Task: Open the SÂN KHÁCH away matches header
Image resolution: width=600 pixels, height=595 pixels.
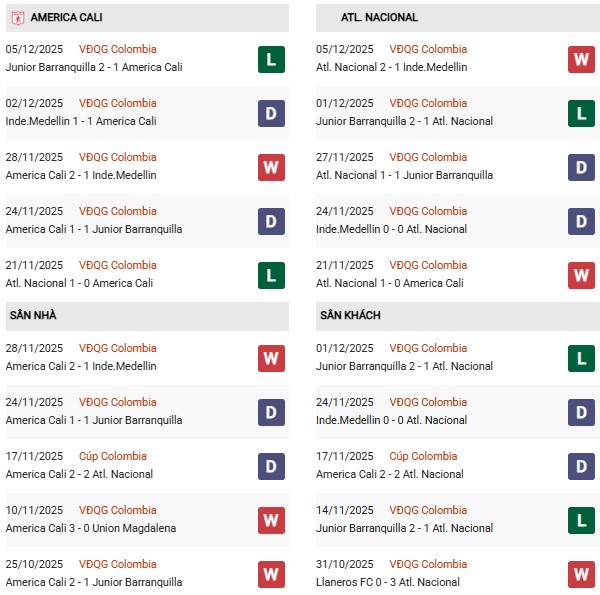Action: 350,315
